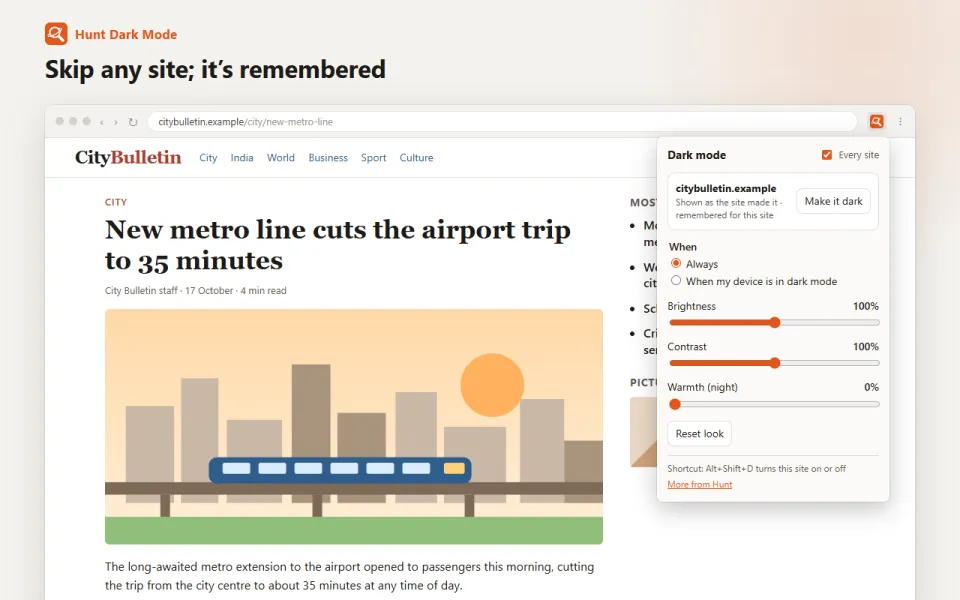Viewport: 960px width, 600px height.
Task: Select the Always radio option
Action: point(676,263)
